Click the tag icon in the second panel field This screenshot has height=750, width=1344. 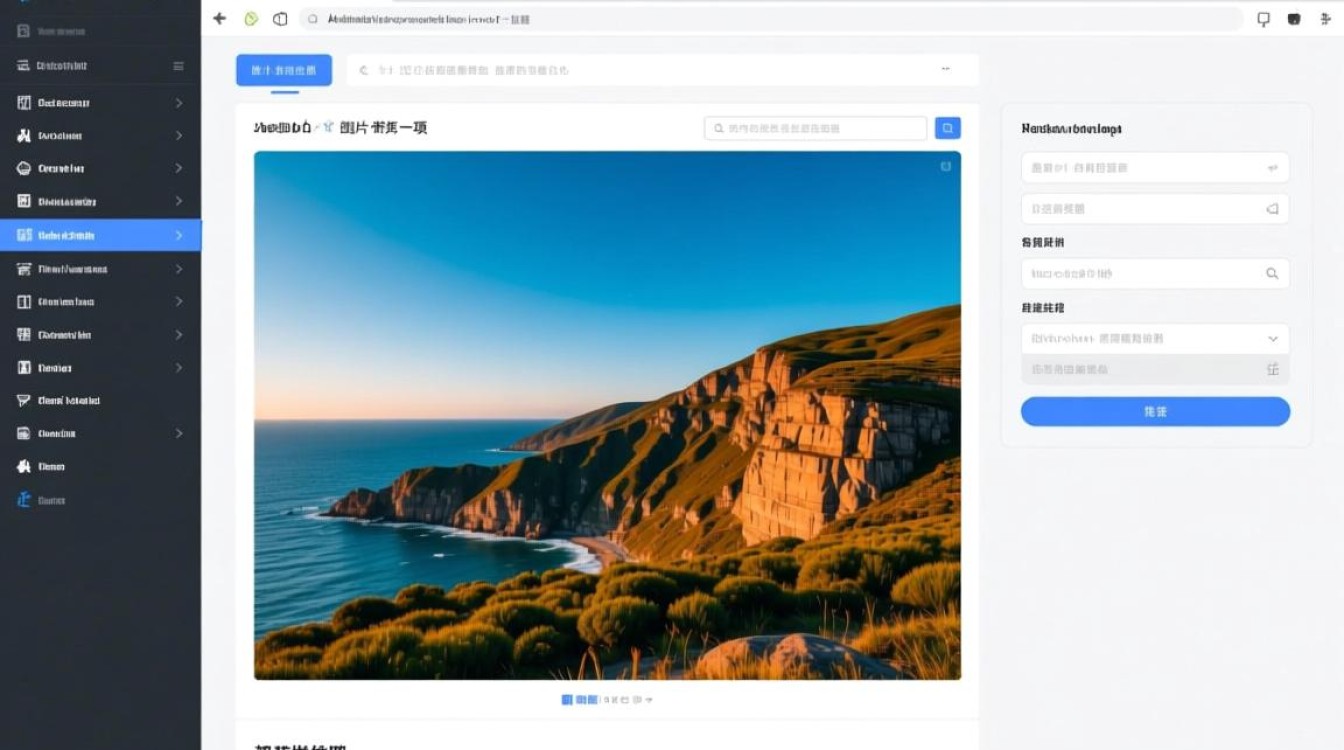point(1272,209)
